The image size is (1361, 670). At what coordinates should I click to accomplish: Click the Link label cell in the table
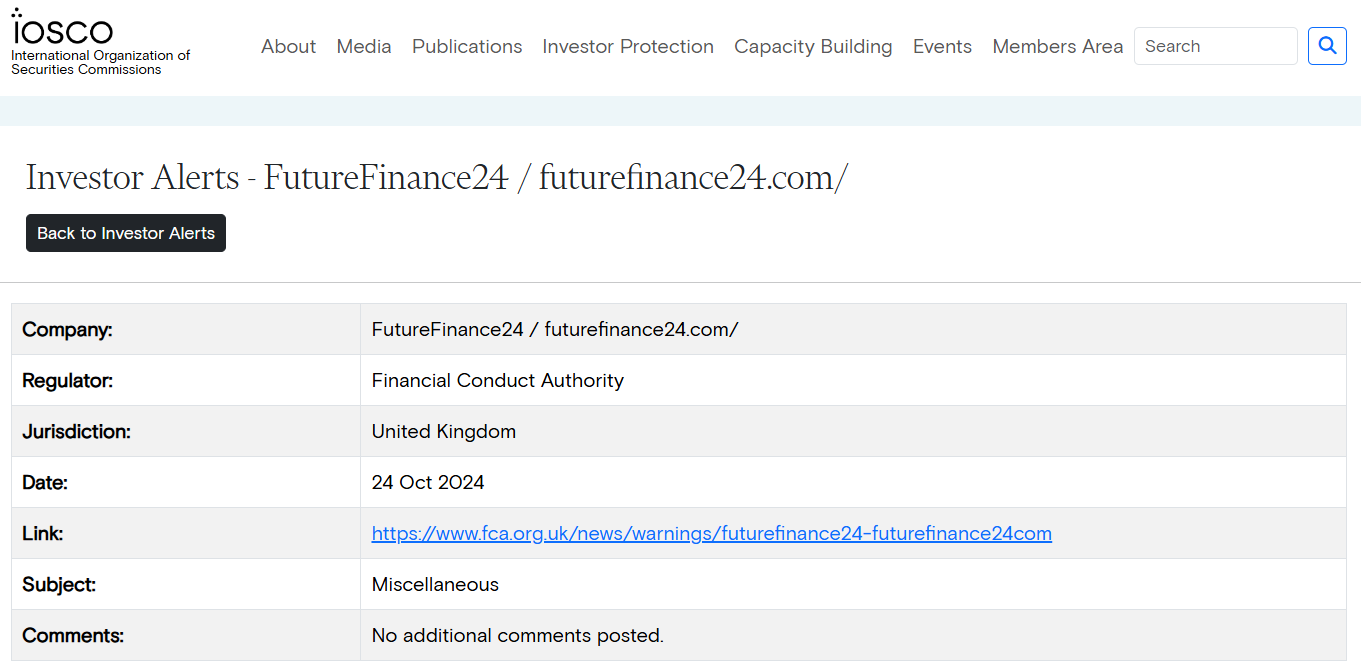39,533
